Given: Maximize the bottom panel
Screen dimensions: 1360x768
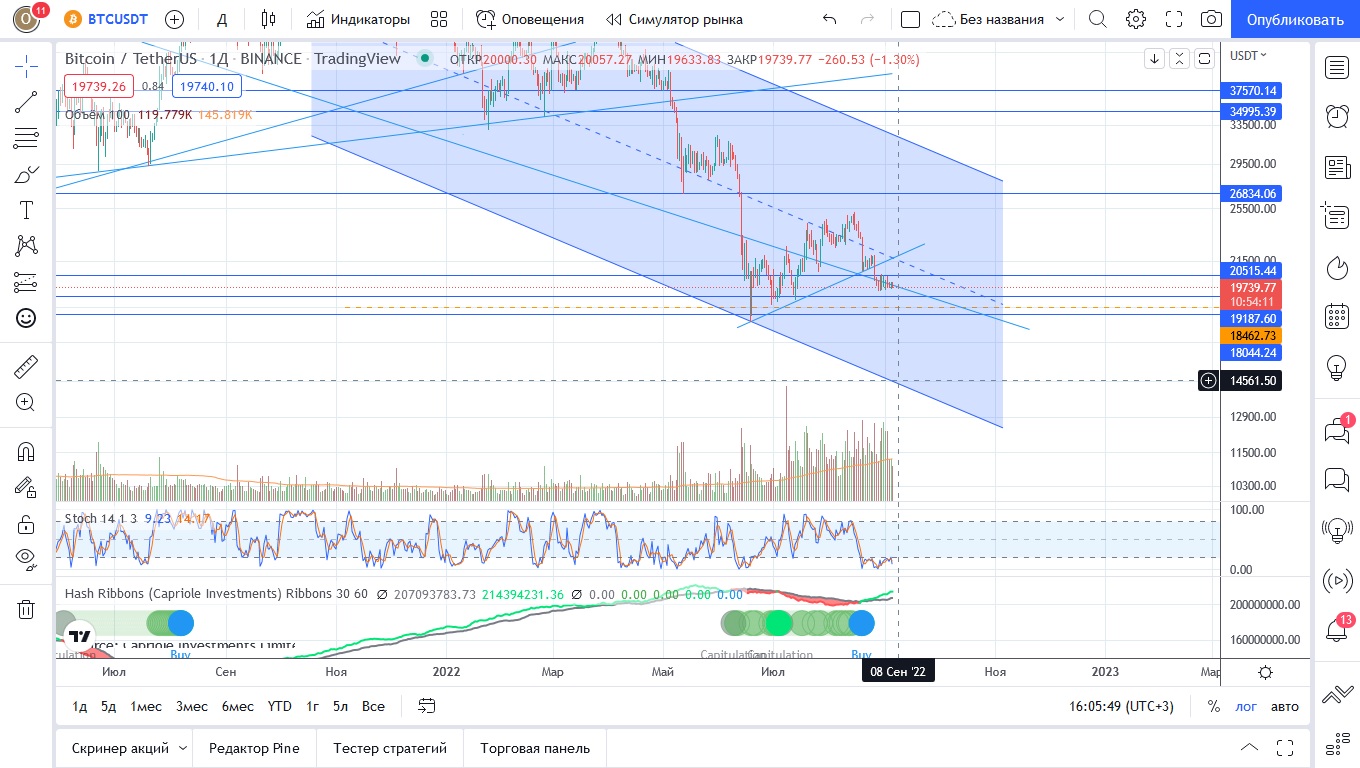Looking at the screenshot, I should click(1285, 748).
